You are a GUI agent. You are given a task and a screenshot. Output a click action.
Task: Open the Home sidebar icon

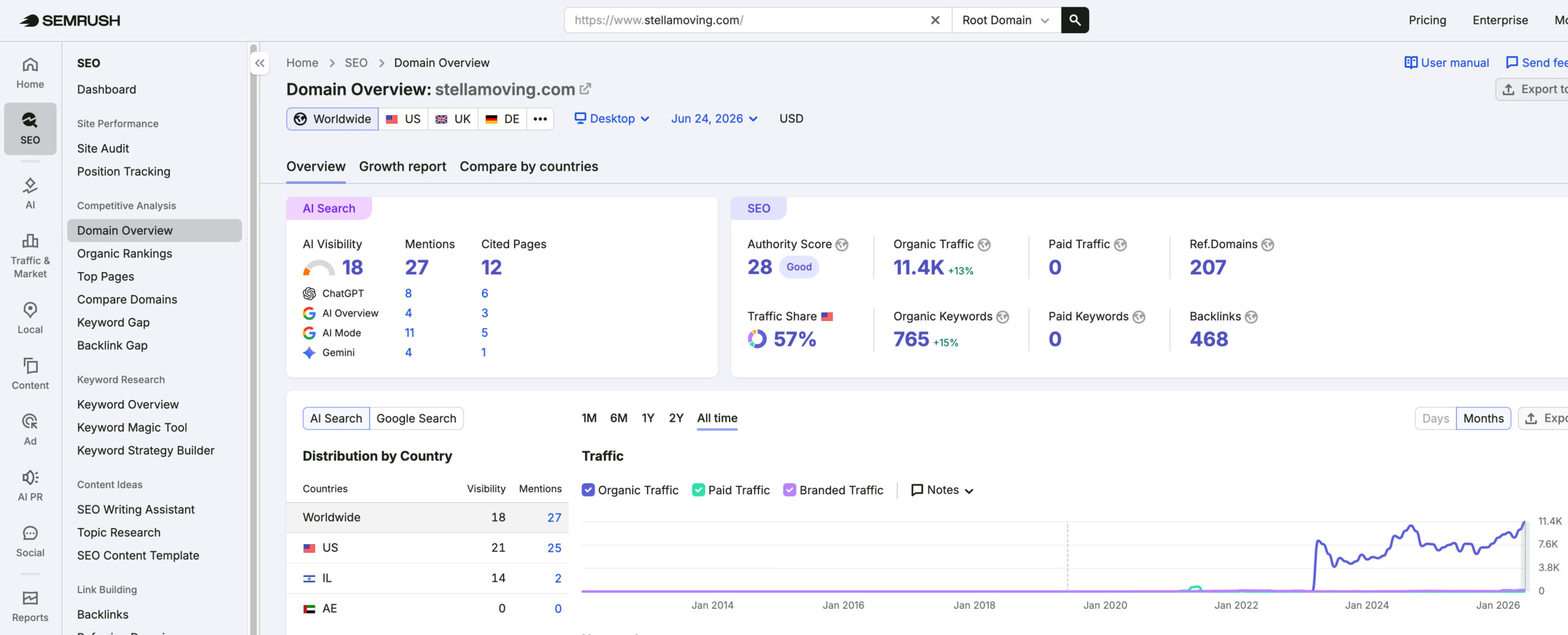click(x=30, y=73)
